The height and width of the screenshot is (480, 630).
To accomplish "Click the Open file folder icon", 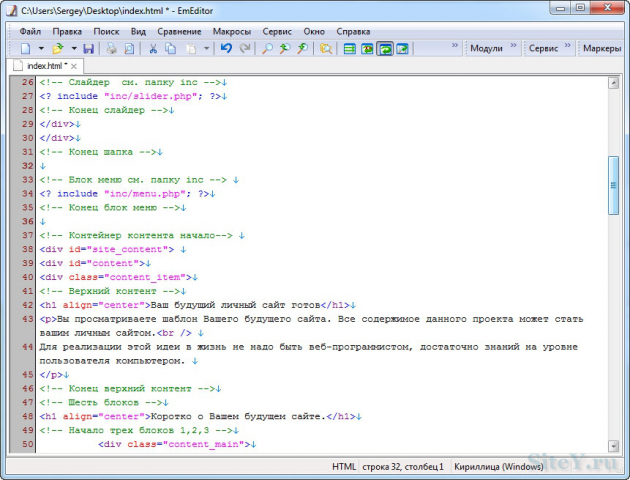I will [58, 49].
